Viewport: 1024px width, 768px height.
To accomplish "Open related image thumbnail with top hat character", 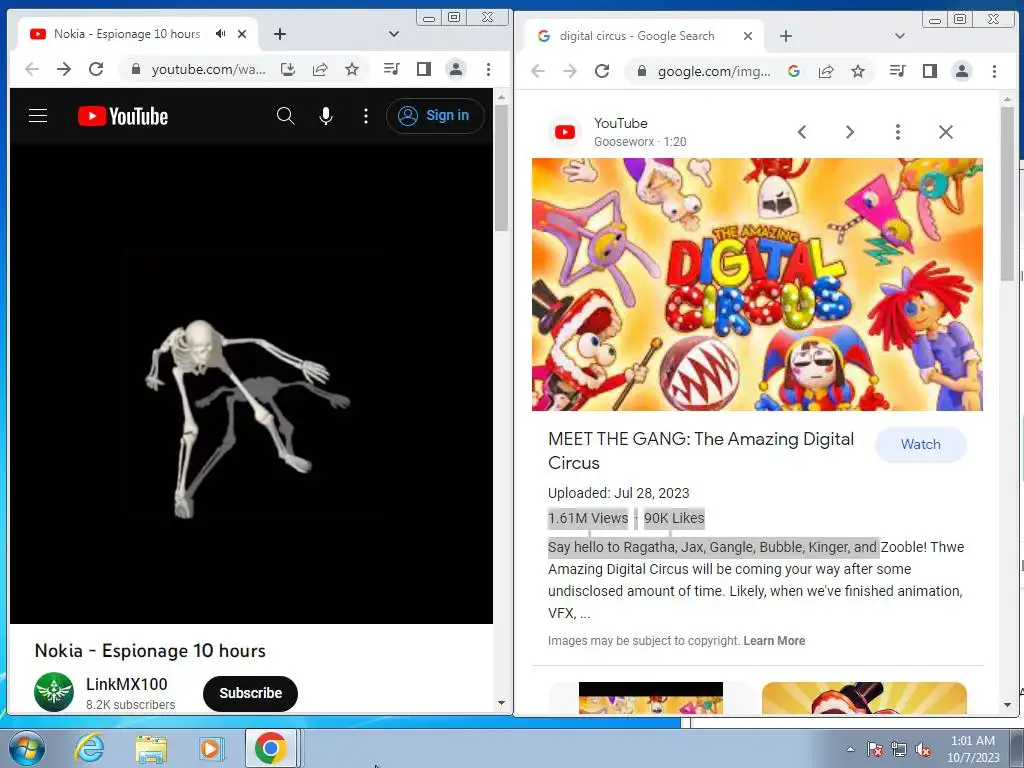I will (x=864, y=698).
